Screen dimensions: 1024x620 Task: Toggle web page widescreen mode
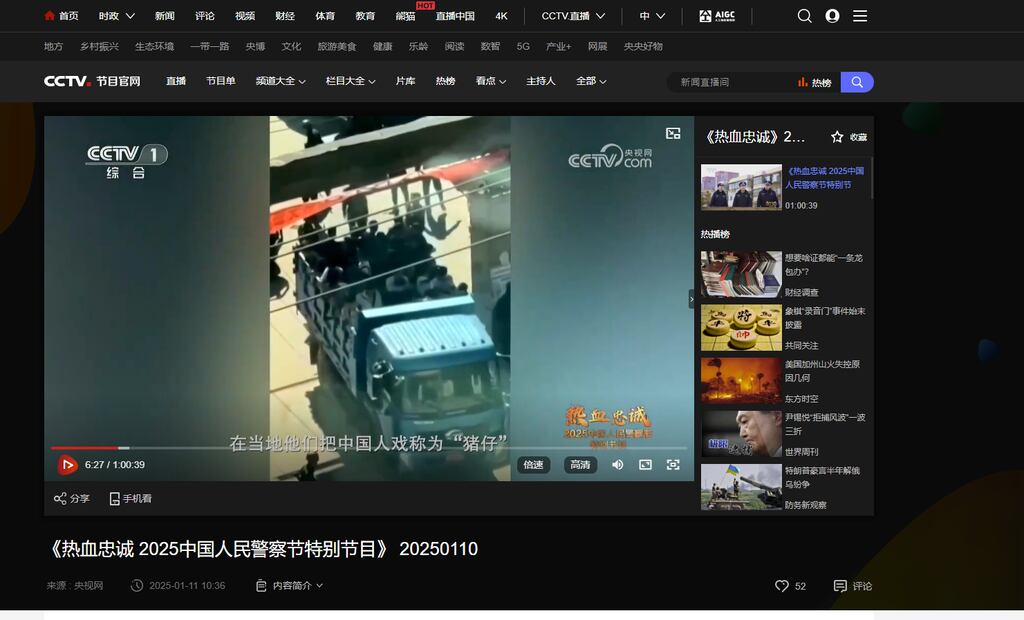point(645,465)
